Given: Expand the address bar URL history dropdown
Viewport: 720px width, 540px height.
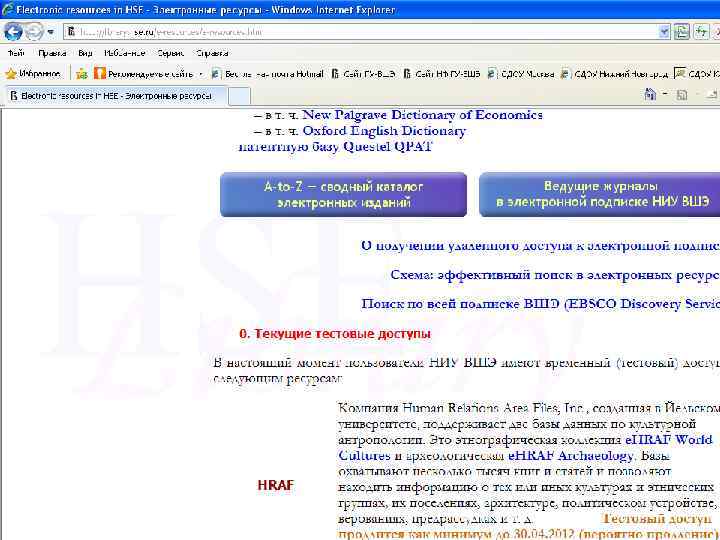Looking at the screenshot, I should 664,32.
